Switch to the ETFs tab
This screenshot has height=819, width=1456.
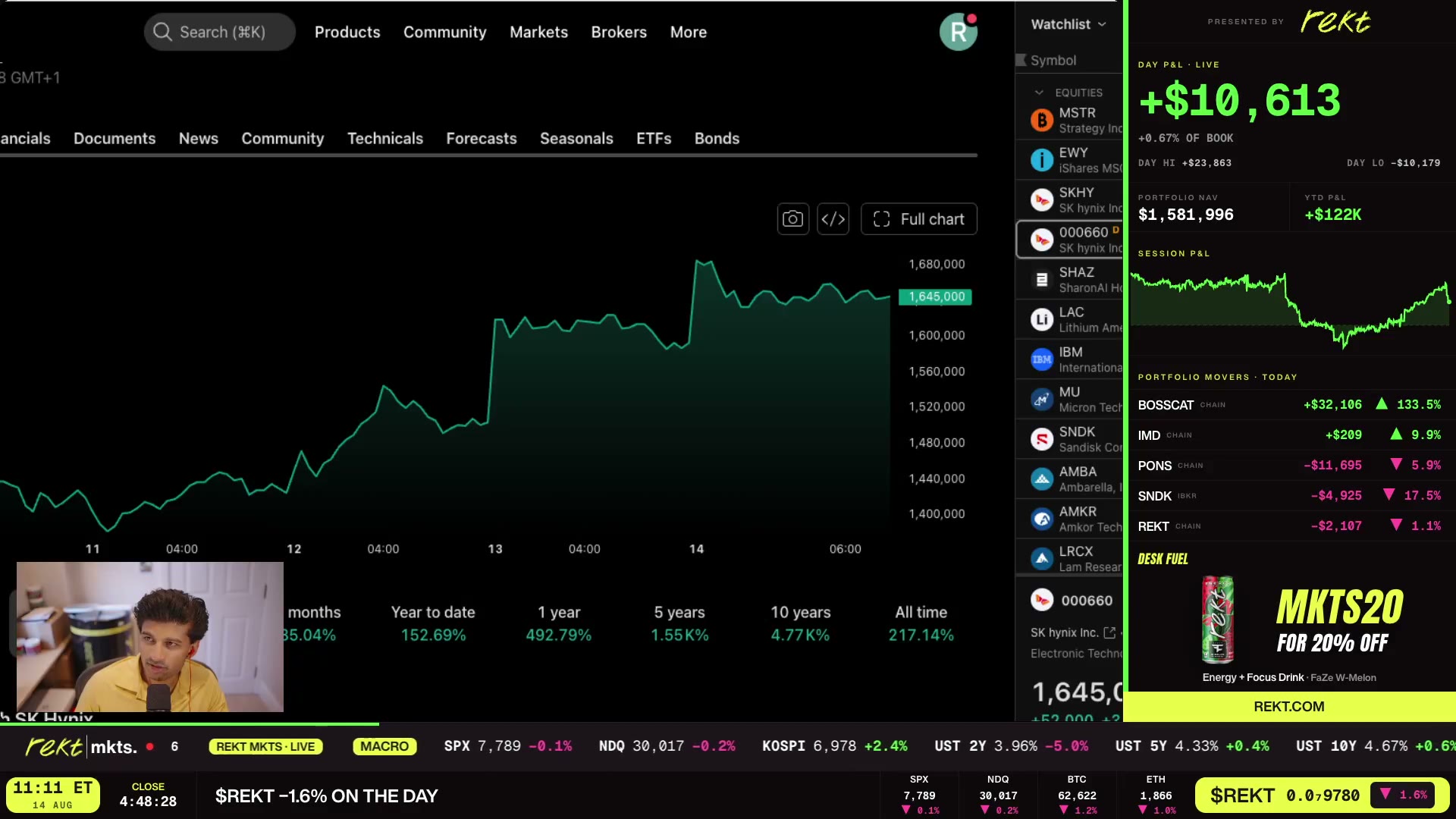coord(654,138)
